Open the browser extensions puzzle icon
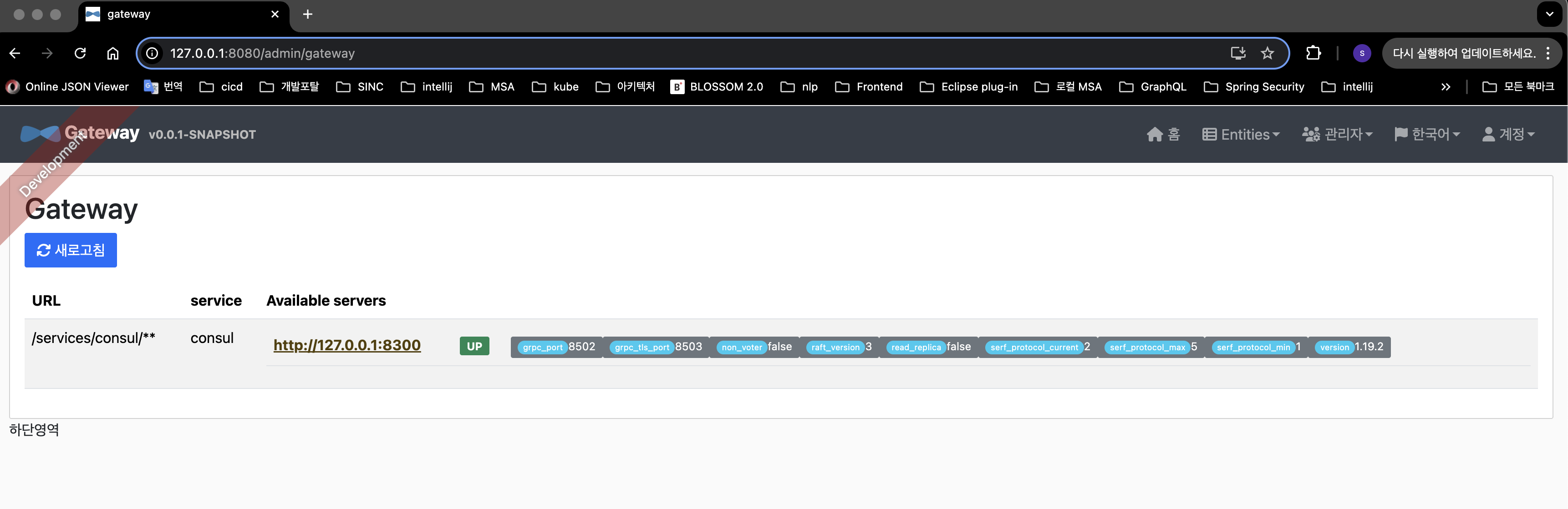This screenshot has width=1568, height=509. click(1313, 54)
